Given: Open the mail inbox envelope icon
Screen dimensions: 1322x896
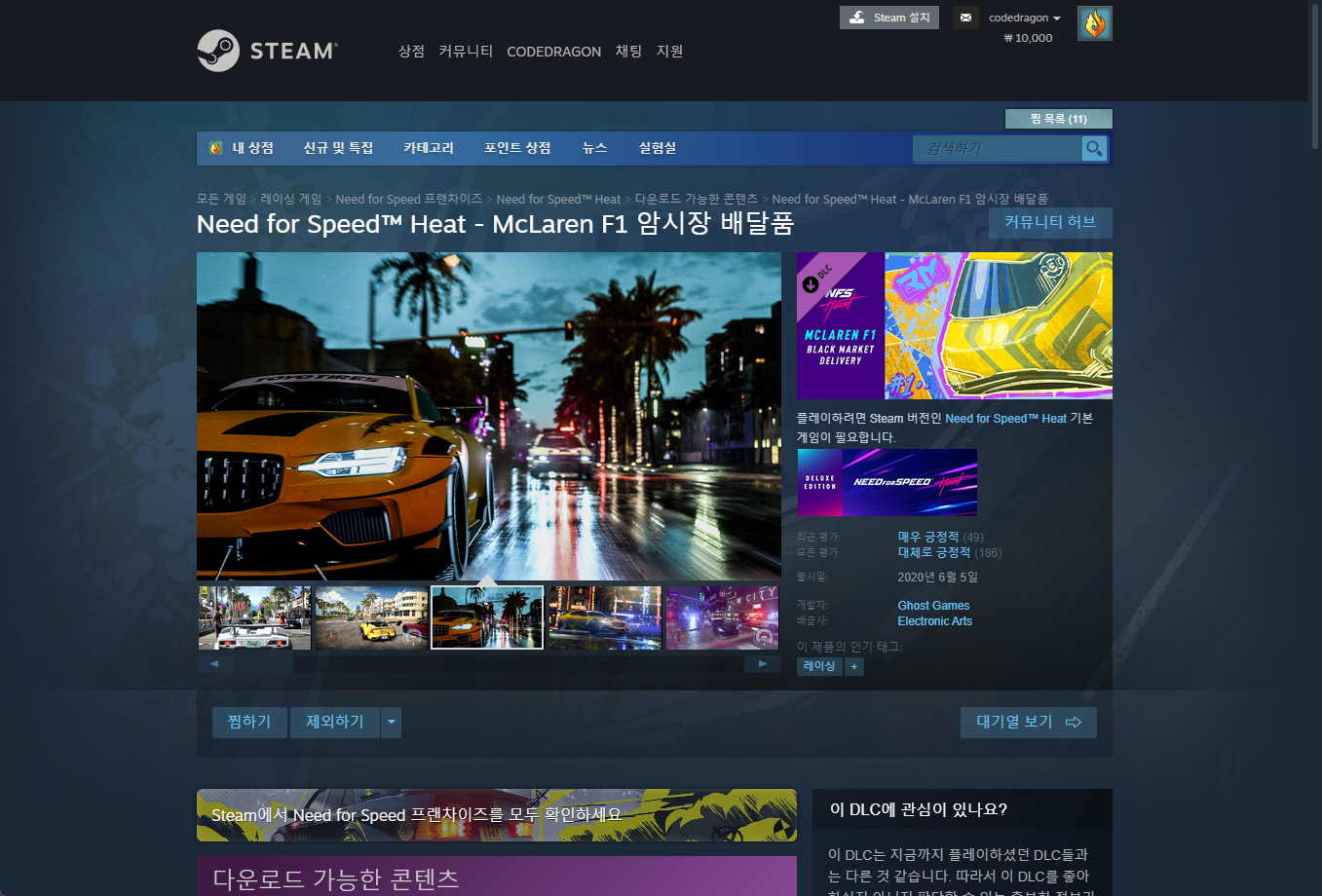Looking at the screenshot, I should [965, 18].
